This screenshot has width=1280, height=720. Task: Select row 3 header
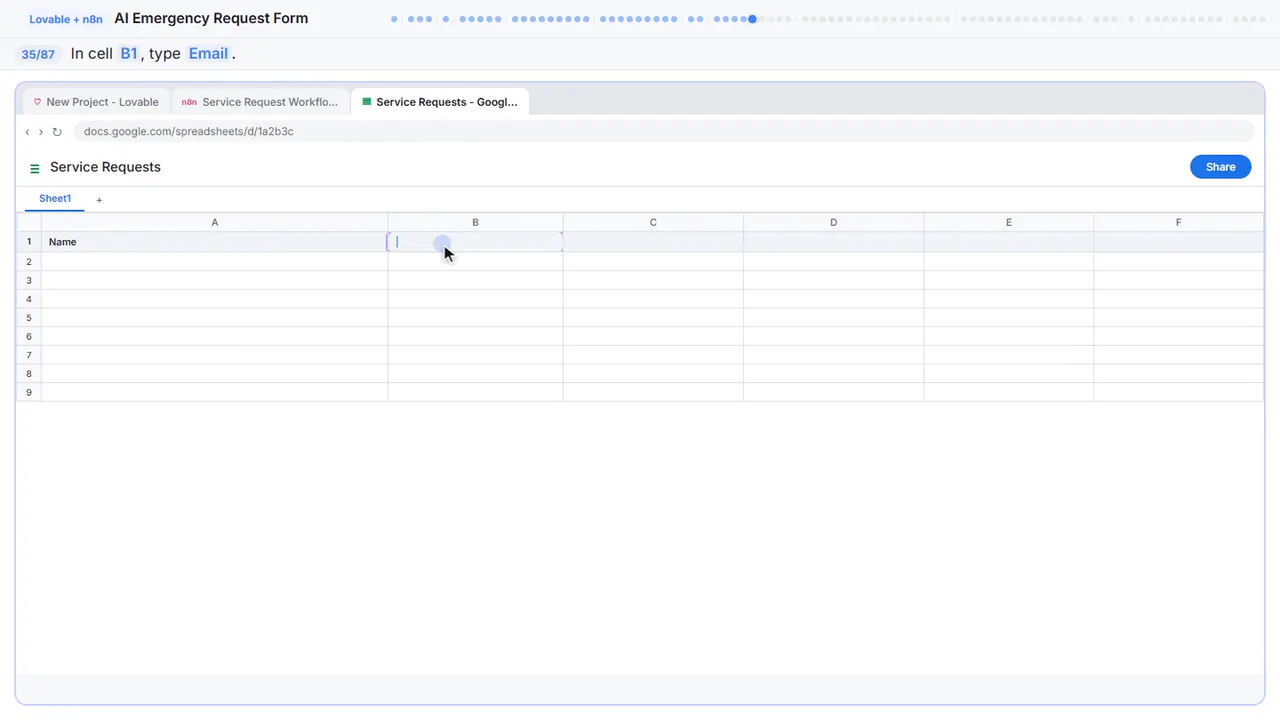[29, 280]
